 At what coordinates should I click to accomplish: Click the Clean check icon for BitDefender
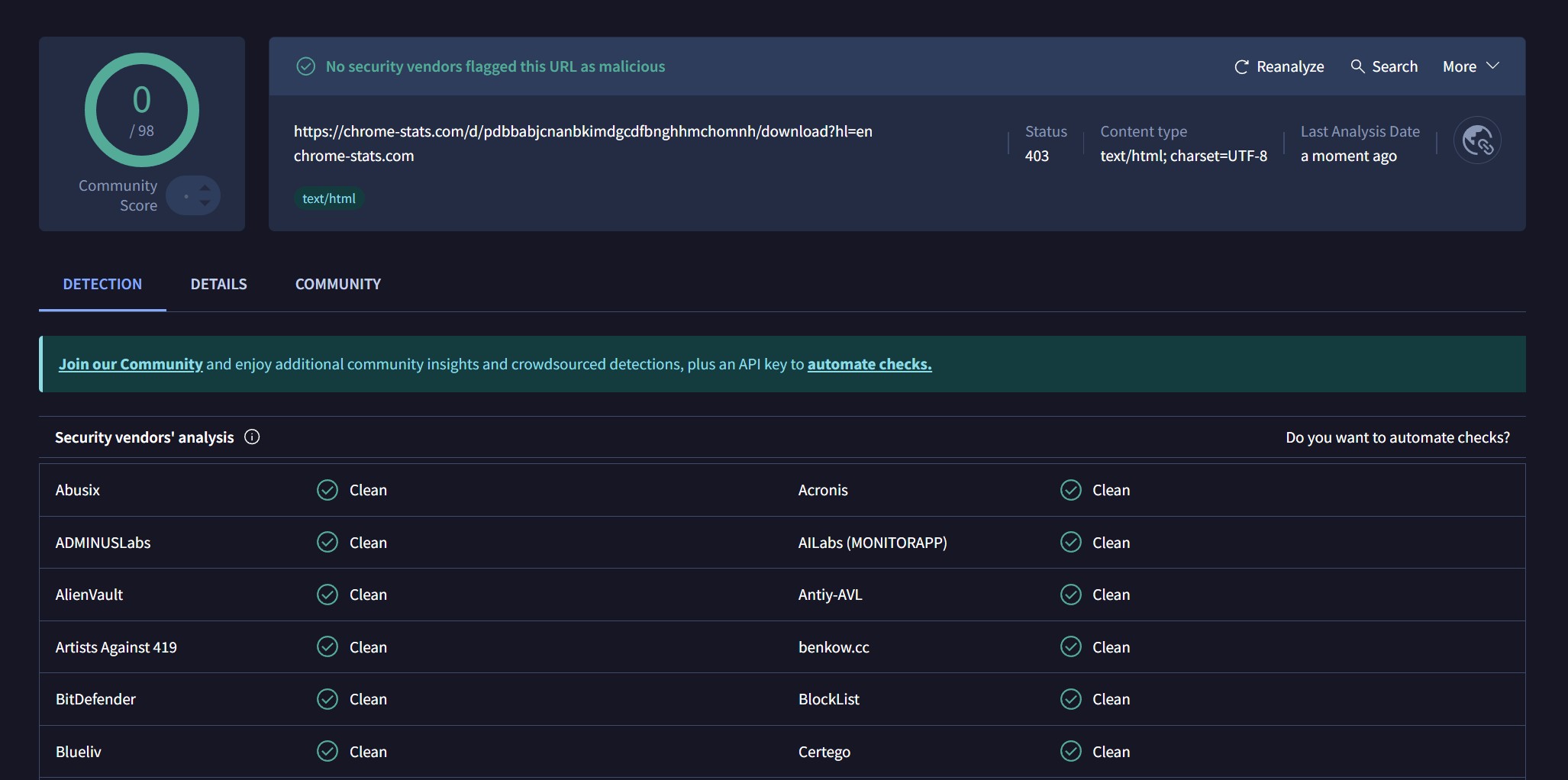coord(327,699)
